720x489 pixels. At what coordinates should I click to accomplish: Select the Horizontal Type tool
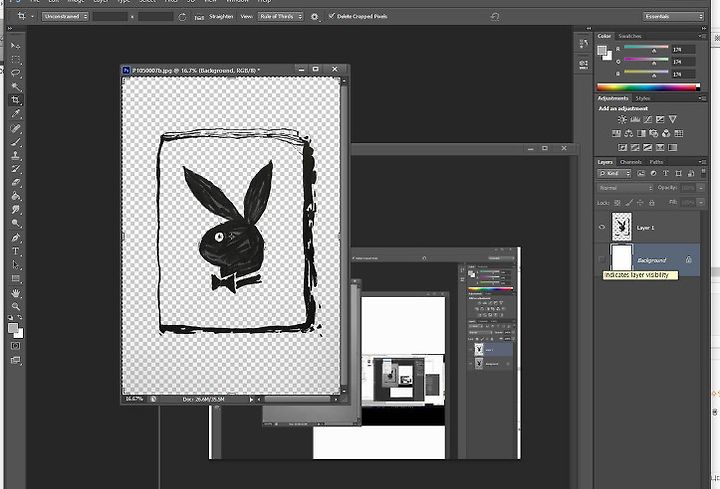16,251
